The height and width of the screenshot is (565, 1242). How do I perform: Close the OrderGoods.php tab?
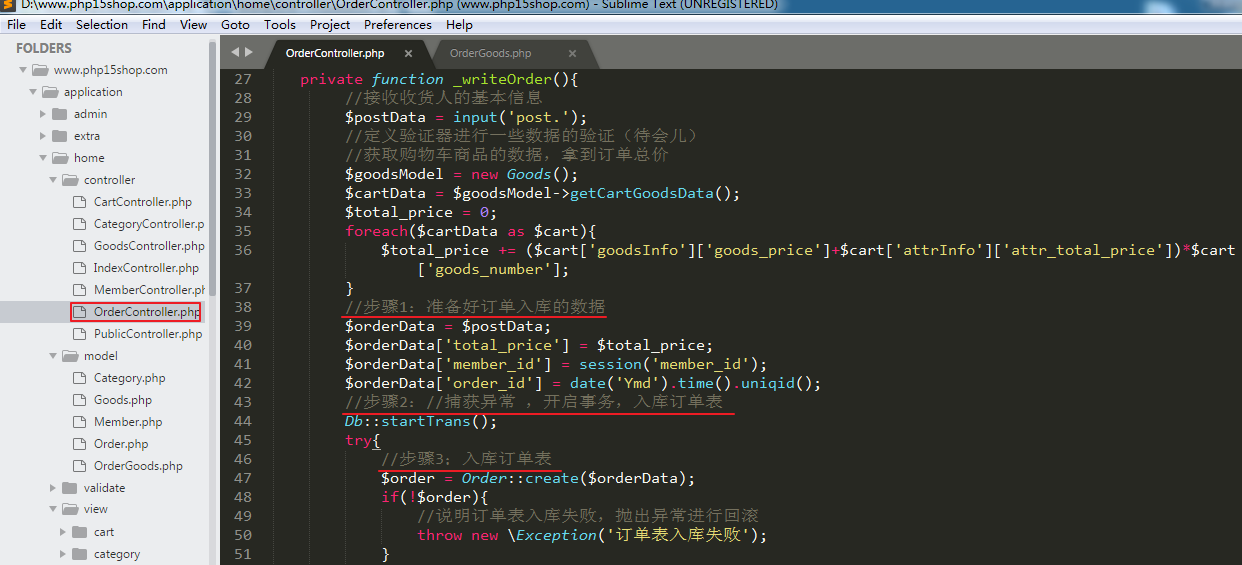[x=572, y=53]
